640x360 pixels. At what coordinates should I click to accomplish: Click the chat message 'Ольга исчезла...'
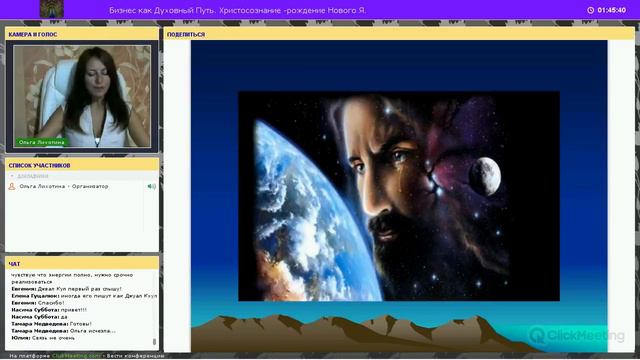coord(63,331)
